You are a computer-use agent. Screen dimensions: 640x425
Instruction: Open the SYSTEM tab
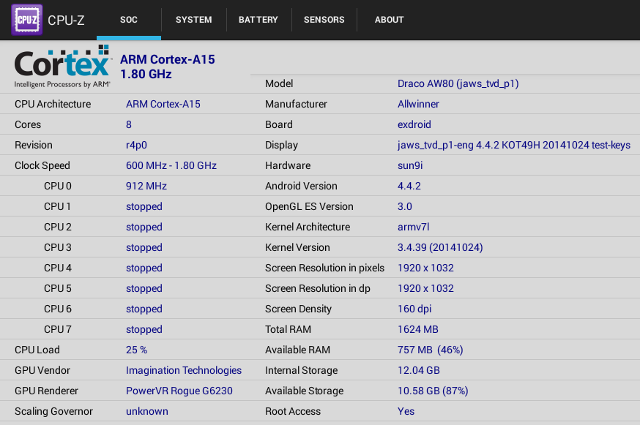194,20
